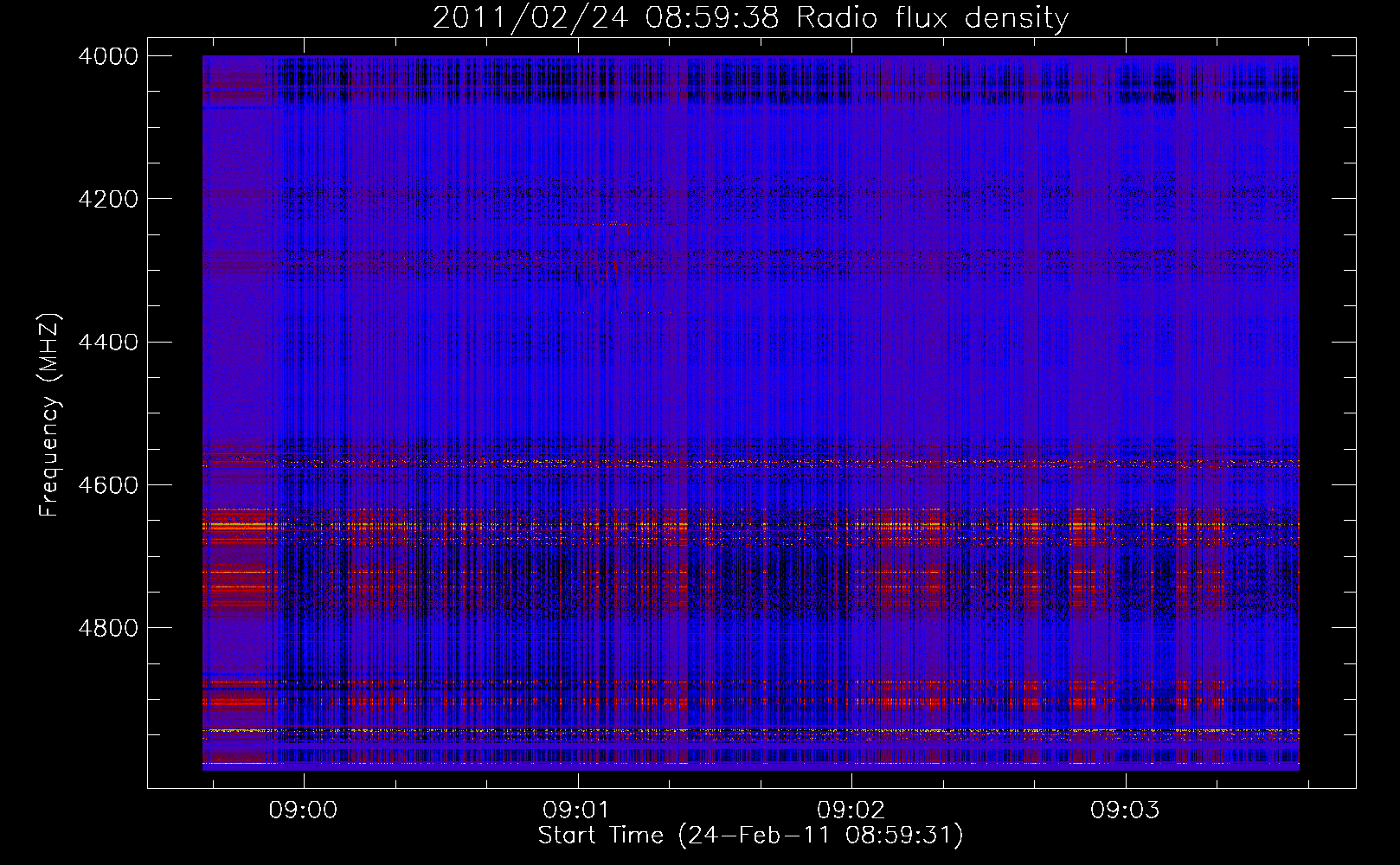Select the 4000 frequency axis label
This screenshot has width=1400, height=865.
(x=108, y=56)
